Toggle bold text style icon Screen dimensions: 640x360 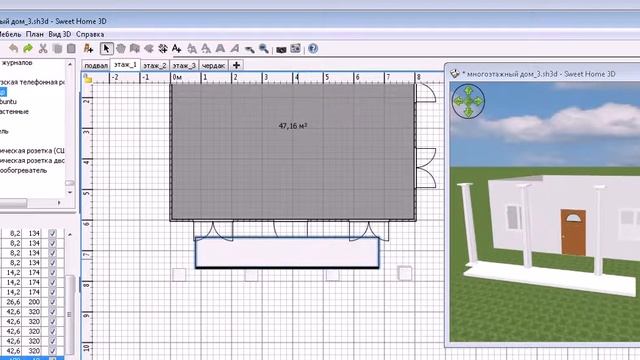point(220,49)
